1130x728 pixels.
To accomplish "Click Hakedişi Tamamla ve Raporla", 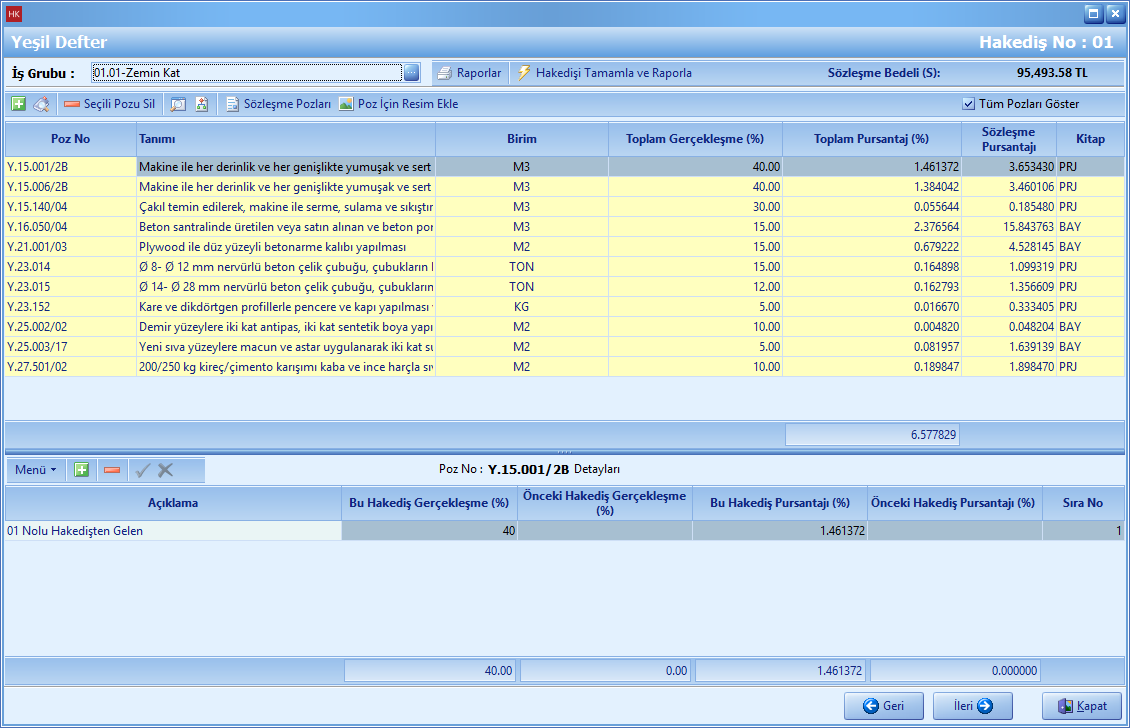I will tap(604, 73).
